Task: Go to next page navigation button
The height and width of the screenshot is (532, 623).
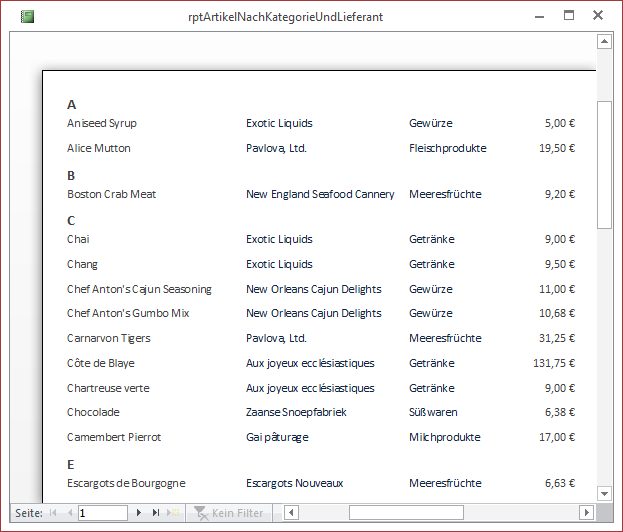Action: [x=139, y=513]
